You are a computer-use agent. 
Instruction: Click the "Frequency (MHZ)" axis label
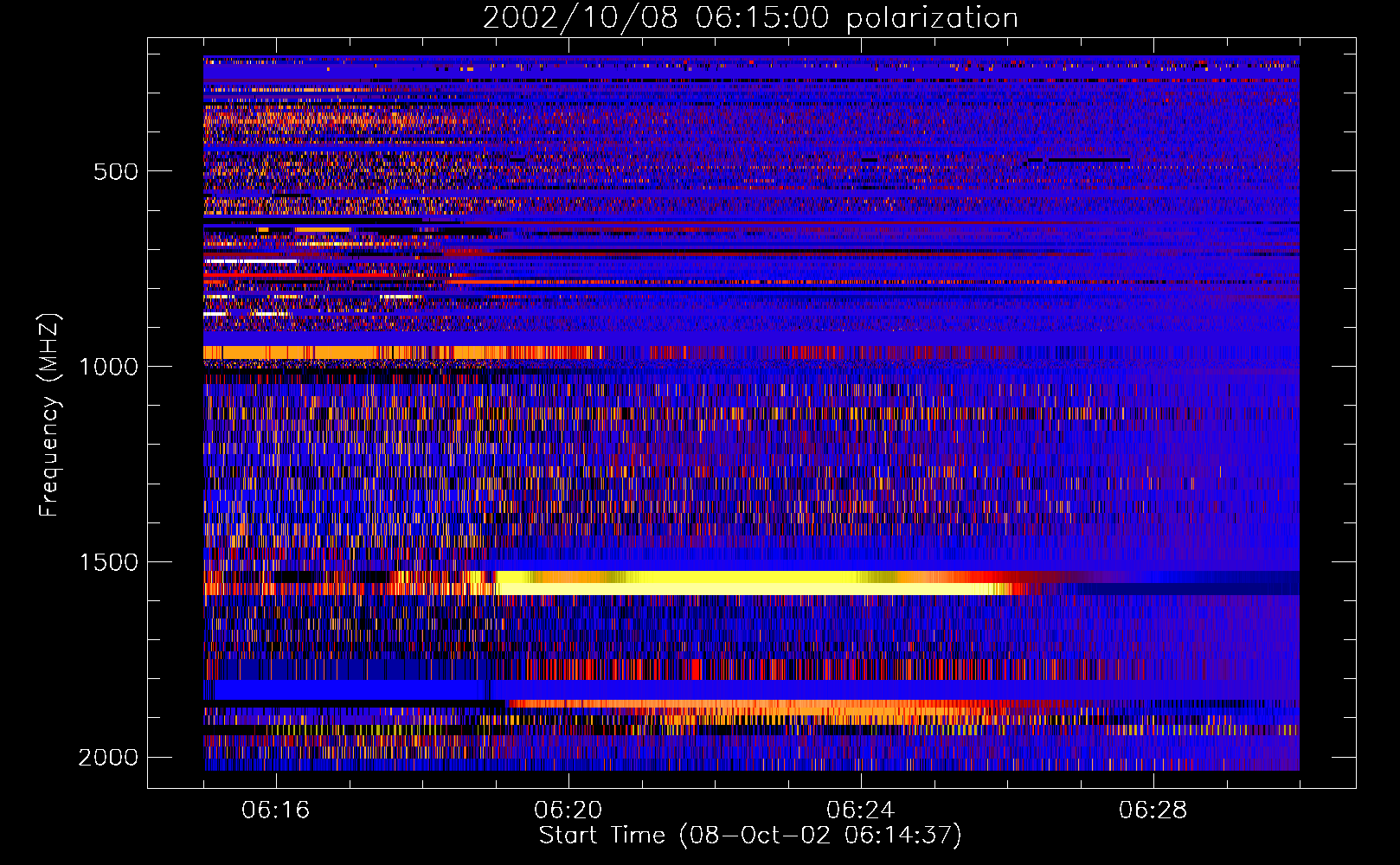49,415
